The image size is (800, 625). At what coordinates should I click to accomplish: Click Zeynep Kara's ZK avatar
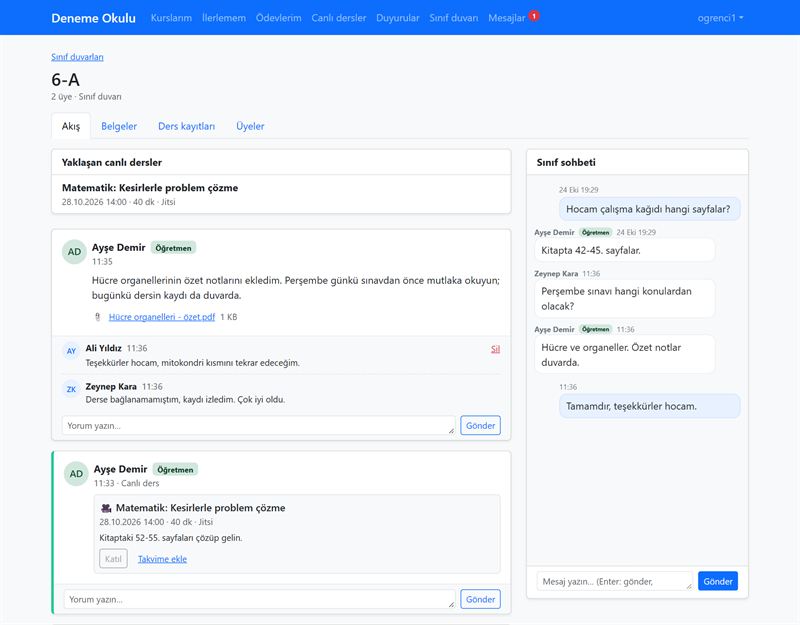(71, 389)
